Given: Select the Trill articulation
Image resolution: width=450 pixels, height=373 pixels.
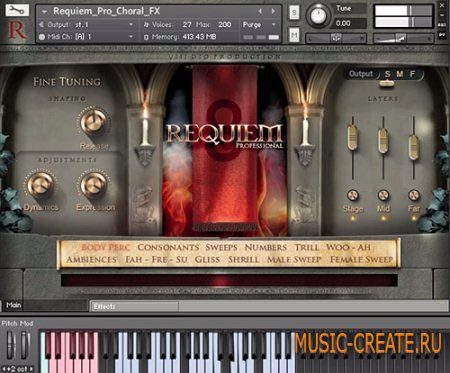Looking at the screenshot, I should point(307,247).
